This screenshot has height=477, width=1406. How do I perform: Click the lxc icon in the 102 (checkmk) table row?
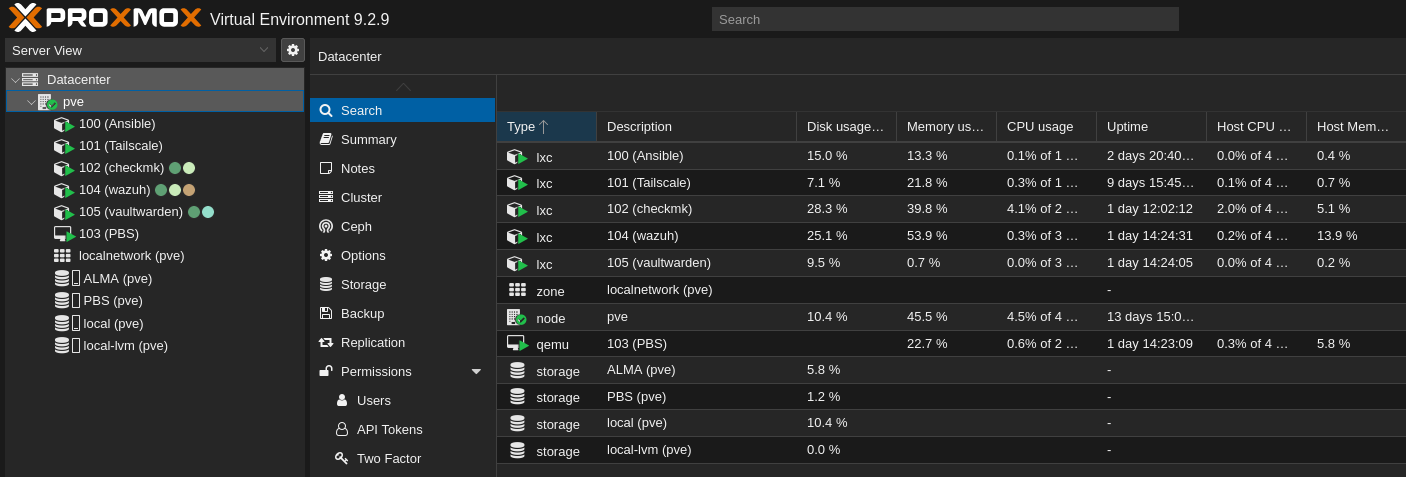(x=517, y=210)
